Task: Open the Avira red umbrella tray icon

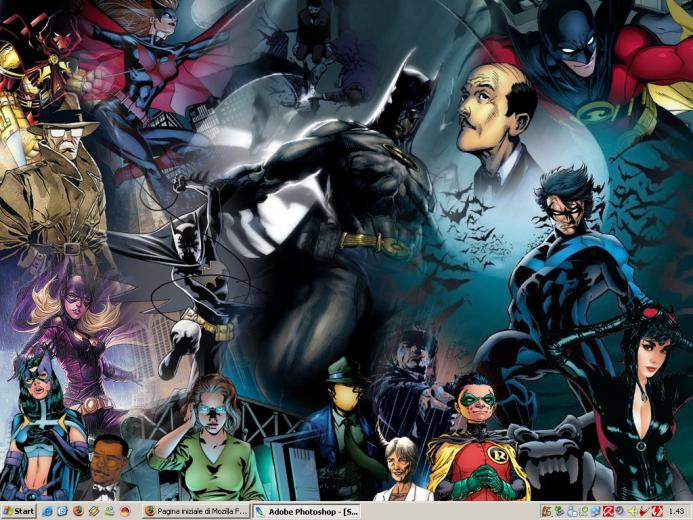Action: click(x=608, y=512)
